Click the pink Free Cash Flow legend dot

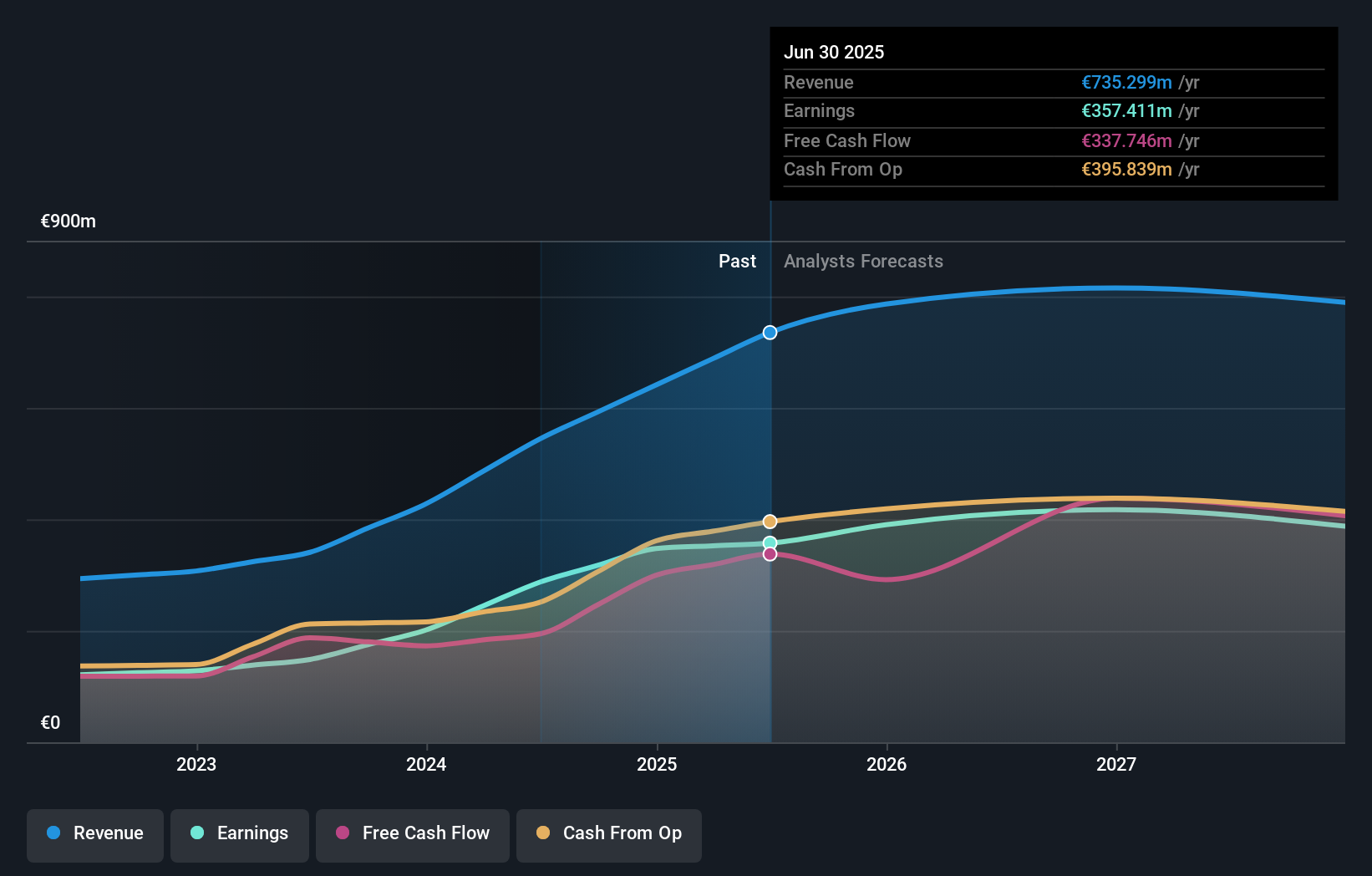(343, 833)
